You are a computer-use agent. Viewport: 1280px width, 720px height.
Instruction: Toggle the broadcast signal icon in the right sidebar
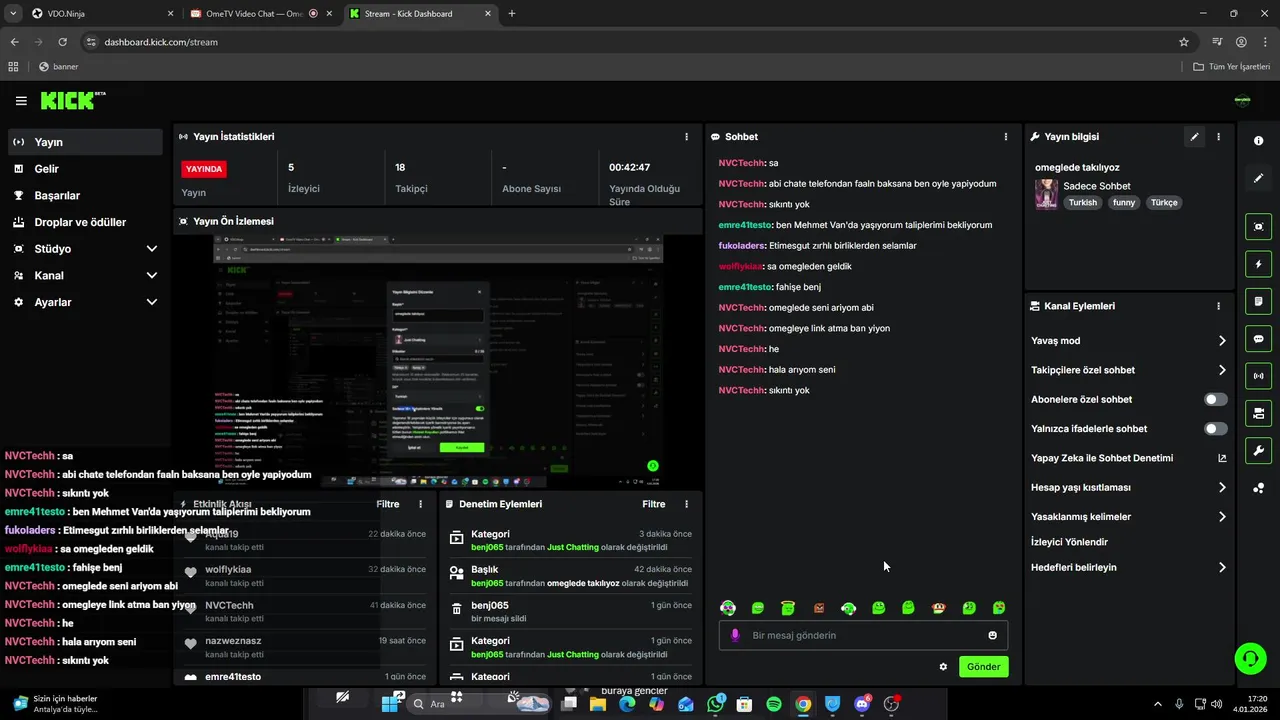pyautogui.click(x=1258, y=376)
